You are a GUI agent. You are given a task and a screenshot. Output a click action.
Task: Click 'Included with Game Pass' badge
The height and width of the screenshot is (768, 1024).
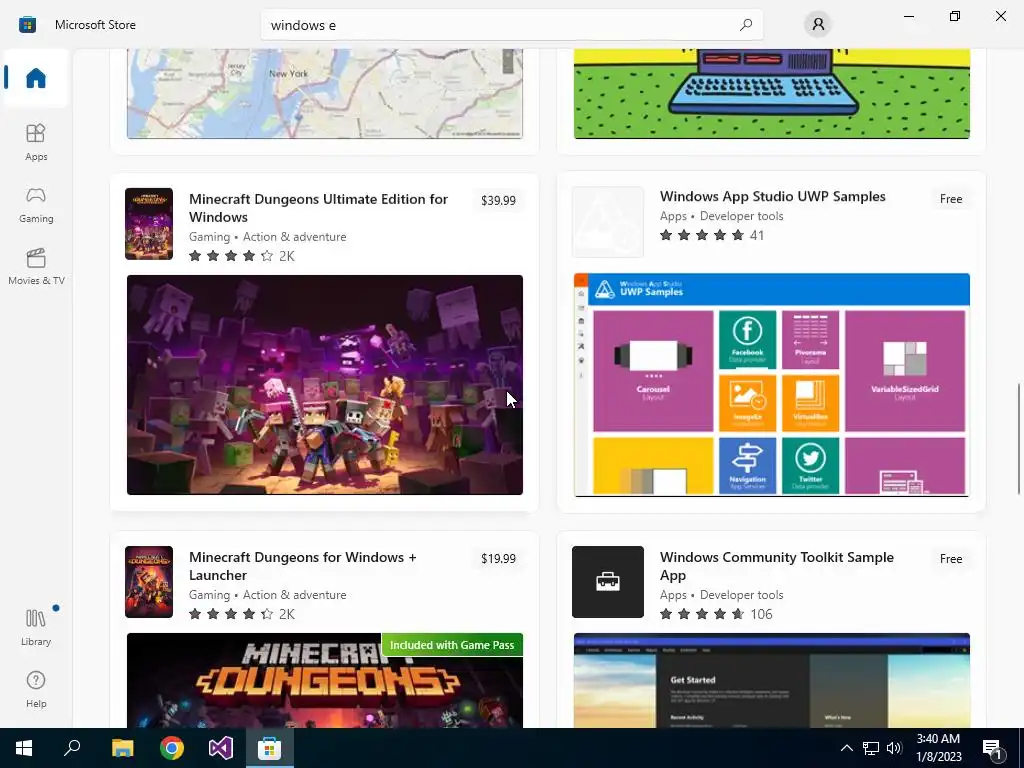click(452, 645)
